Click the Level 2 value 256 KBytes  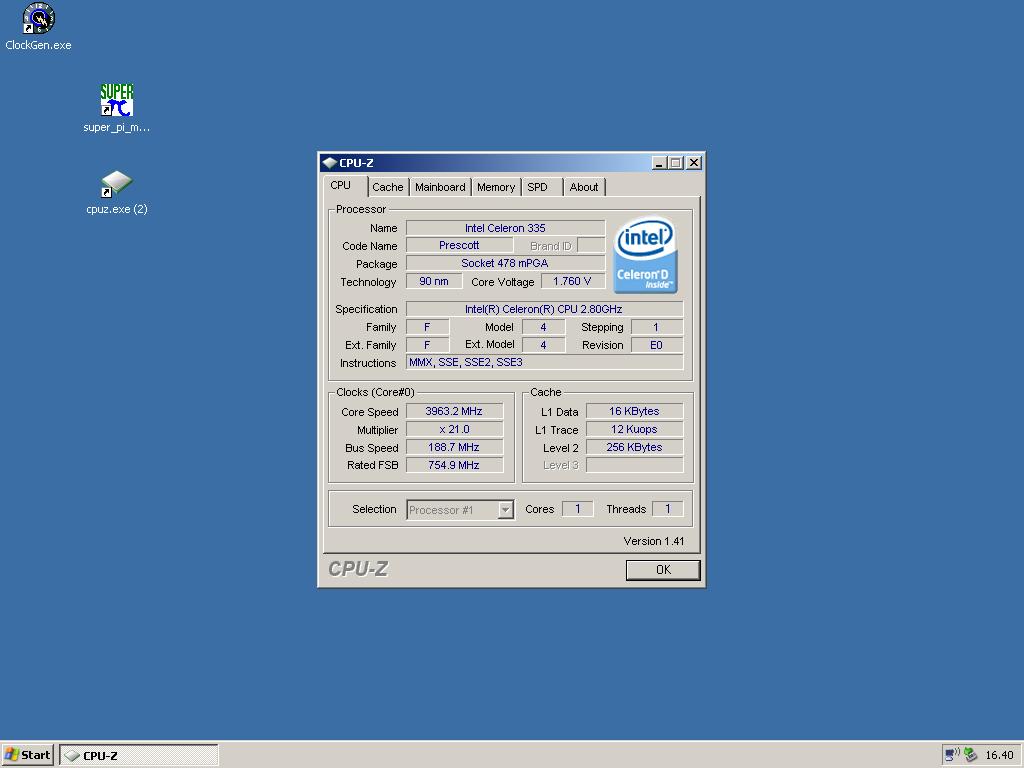pos(635,447)
